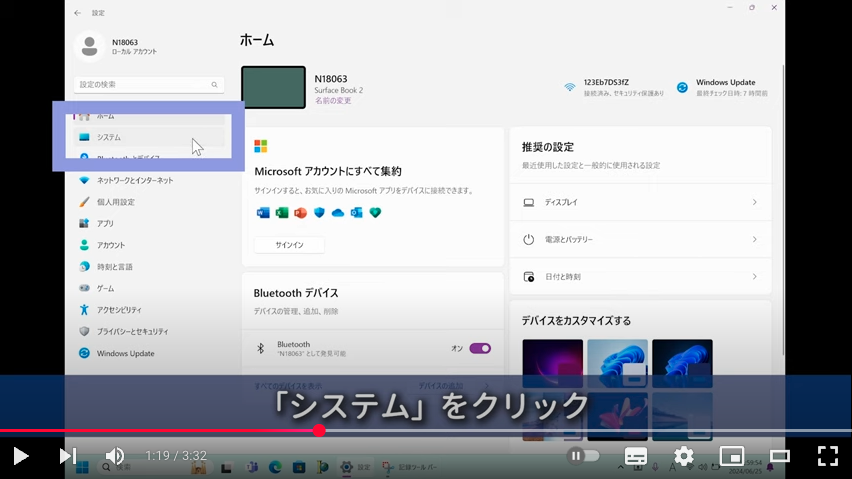852x479 pixels.
Task: Open the N18063 local account profile
Action: tap(117, 47)
